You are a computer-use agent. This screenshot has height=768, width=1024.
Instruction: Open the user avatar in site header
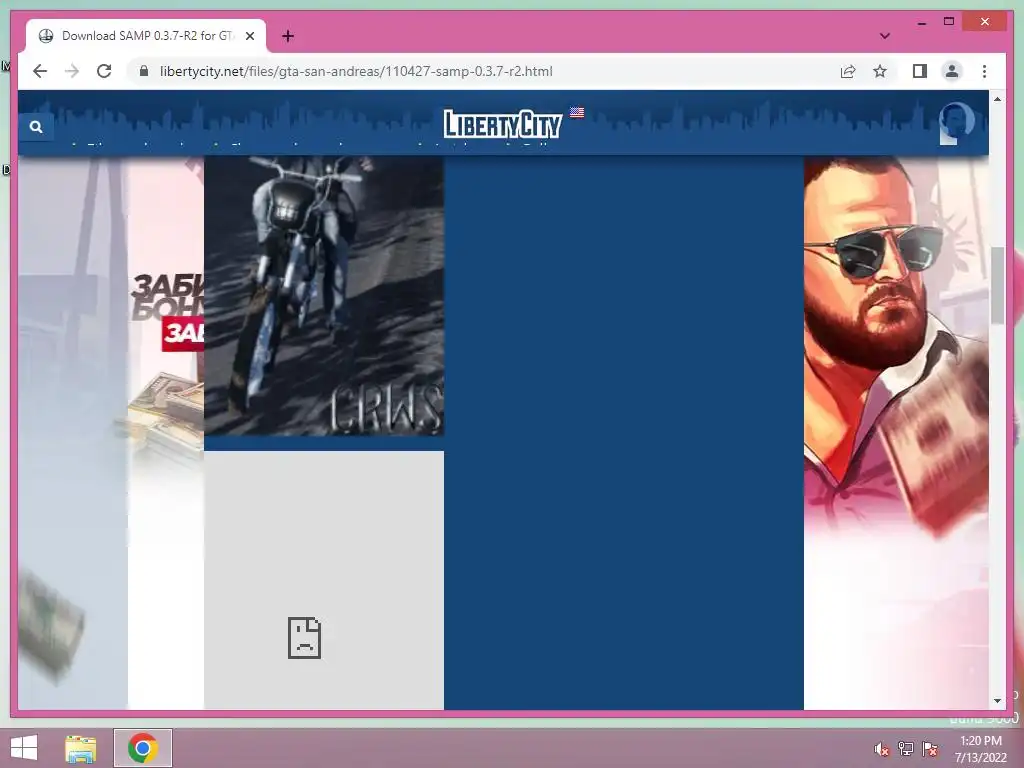[x=956, y=123]
